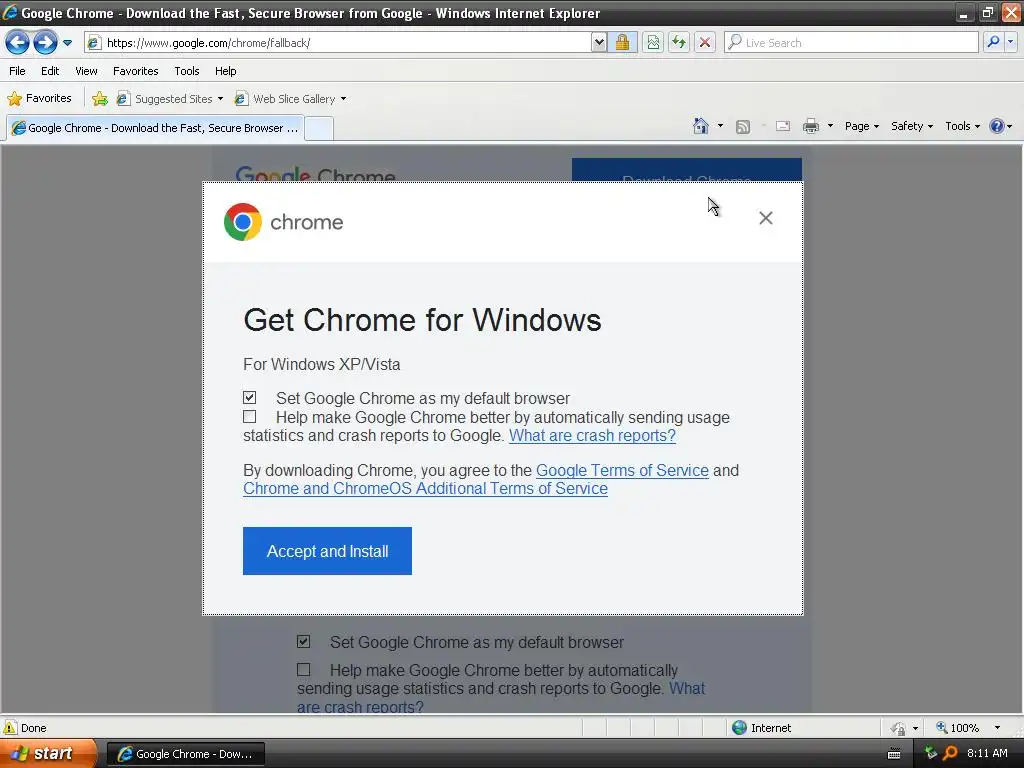Viewport: 1024px width, 768px height.
Task: Open the Help menu
Action: coord(225,71)
